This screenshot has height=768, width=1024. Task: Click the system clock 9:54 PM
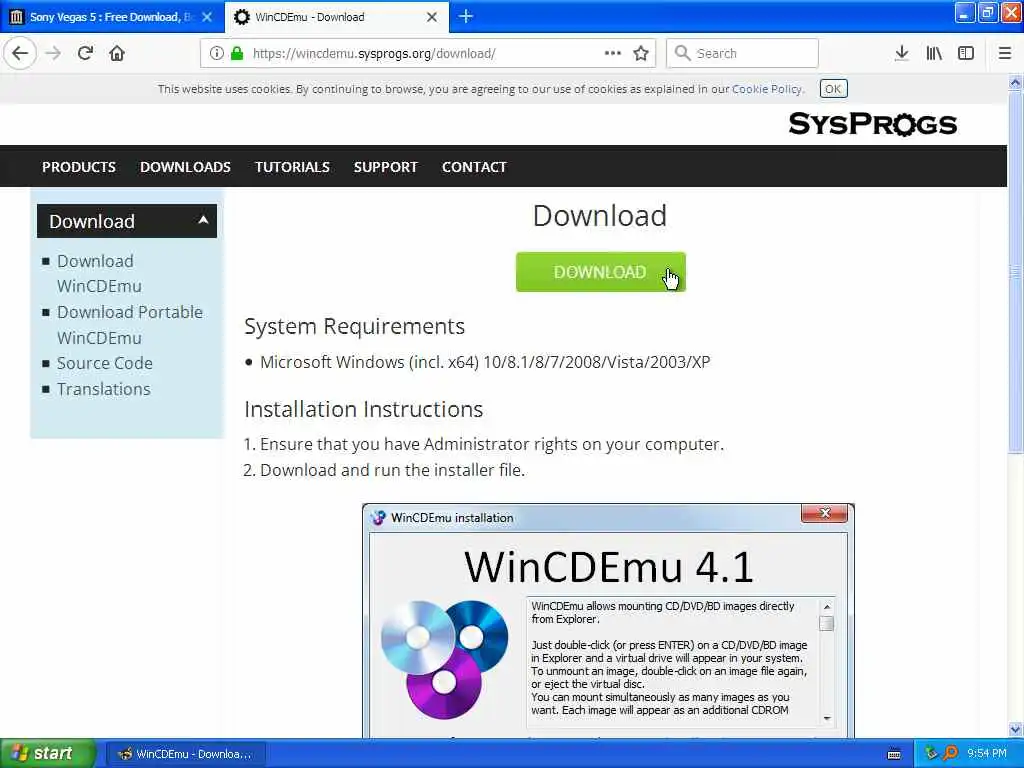[987, 754]
